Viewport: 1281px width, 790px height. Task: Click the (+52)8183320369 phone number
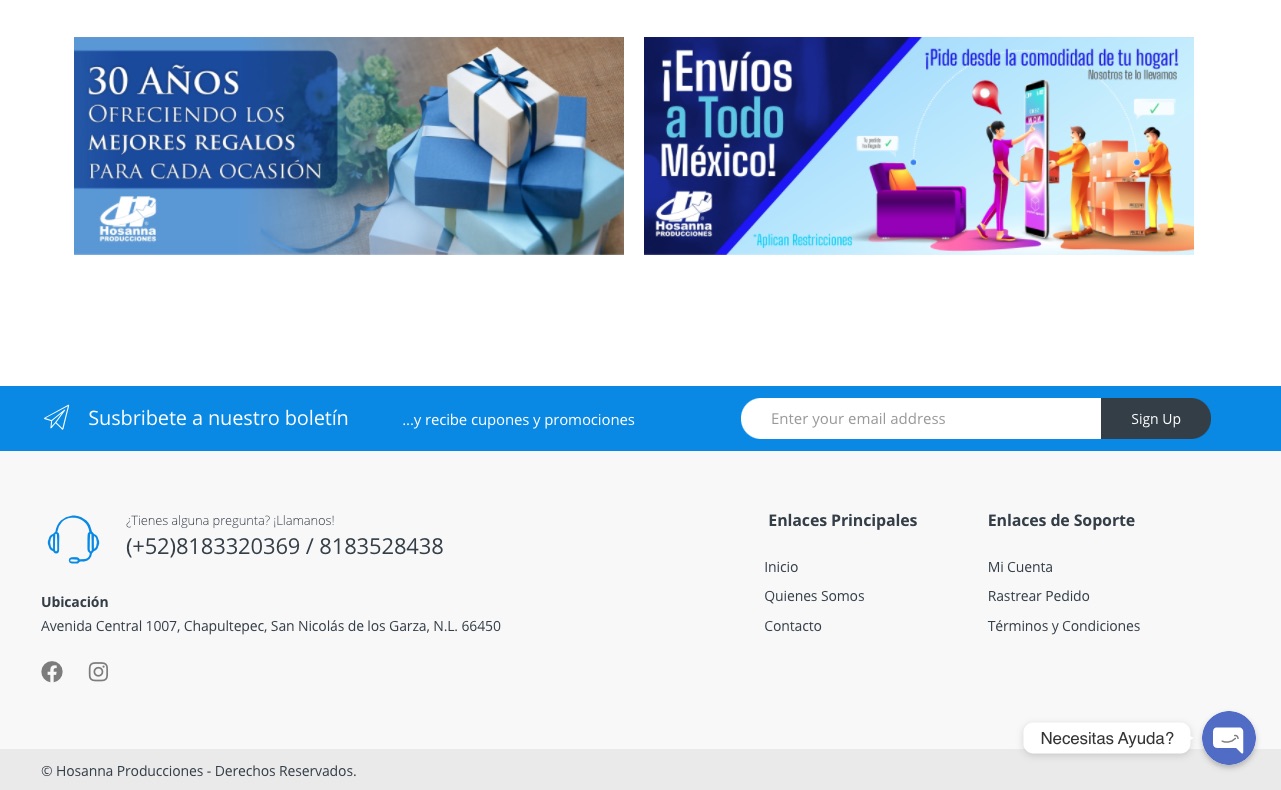tap(213, 546)
